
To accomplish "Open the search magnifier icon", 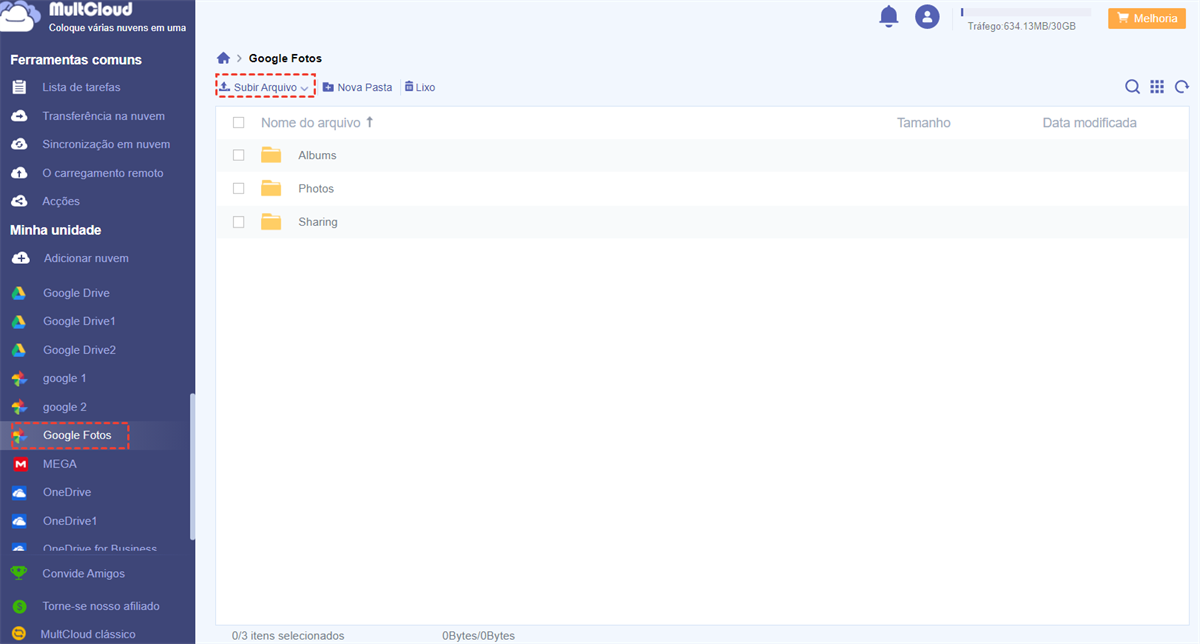I will tap(1132, 87).
